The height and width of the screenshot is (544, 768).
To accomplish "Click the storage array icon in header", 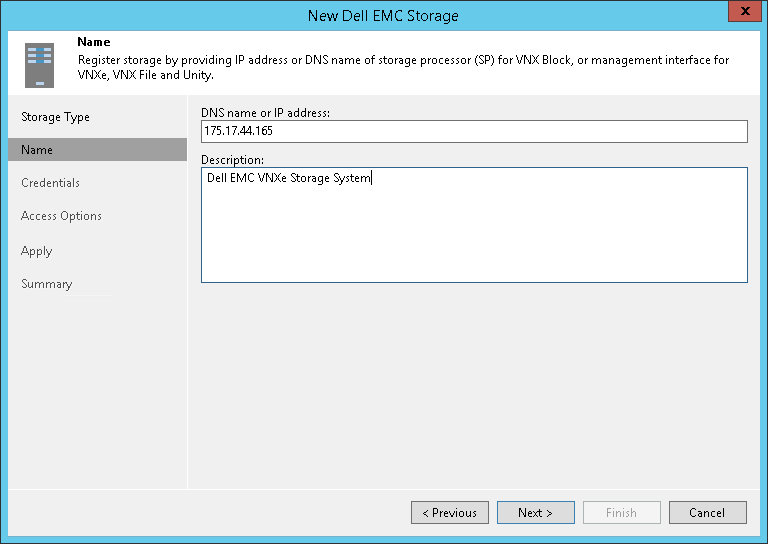I will (x=40, y=65).
